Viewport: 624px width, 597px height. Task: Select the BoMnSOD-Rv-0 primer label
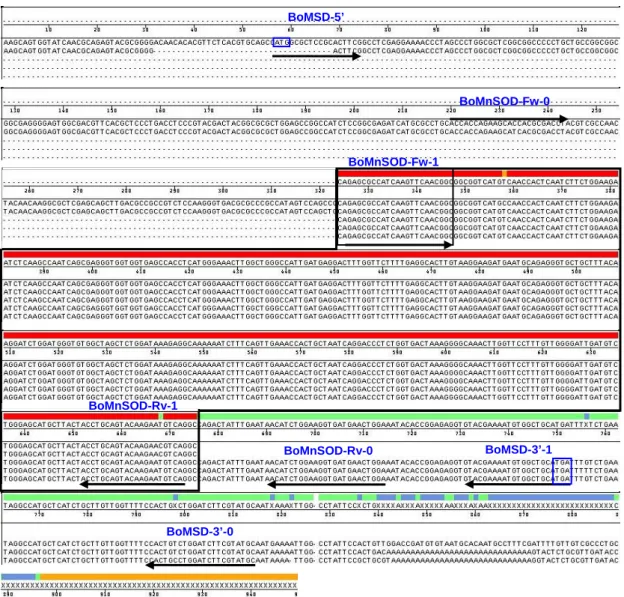(x=328, y=451)
